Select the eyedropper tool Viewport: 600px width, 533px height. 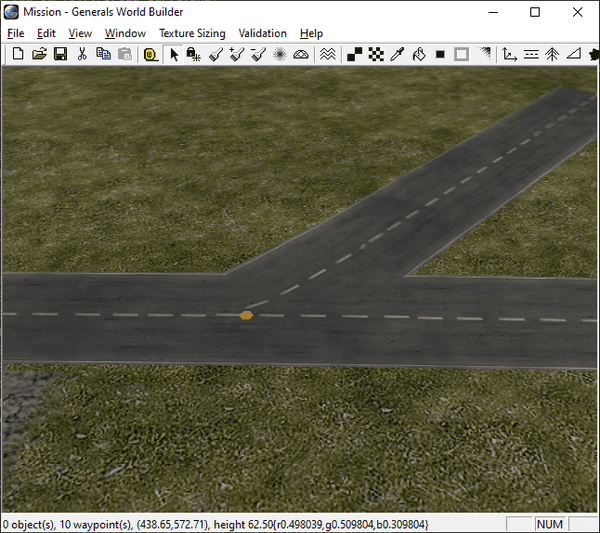point(397,54)
